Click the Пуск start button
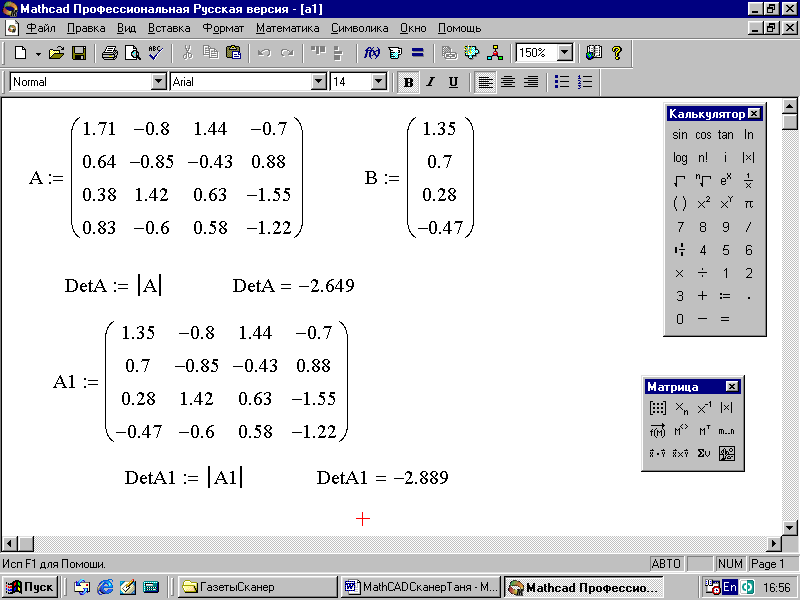The image size is (800, 600). tap(30, 587)
